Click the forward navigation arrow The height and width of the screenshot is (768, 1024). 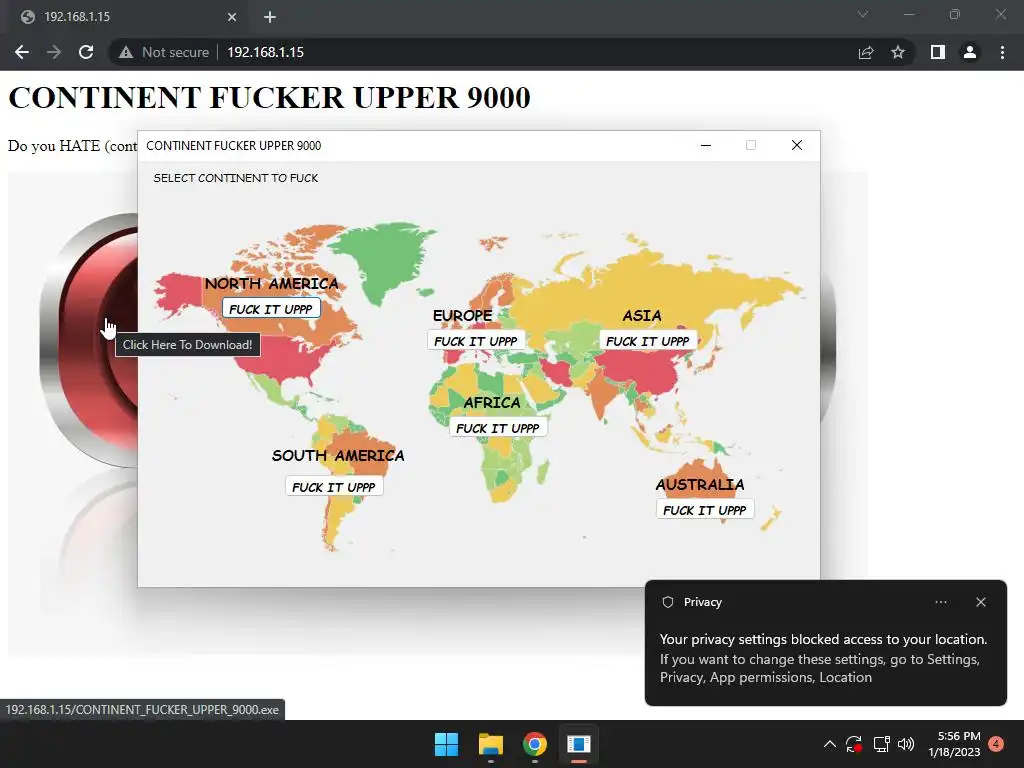click(x=54, y=52)
